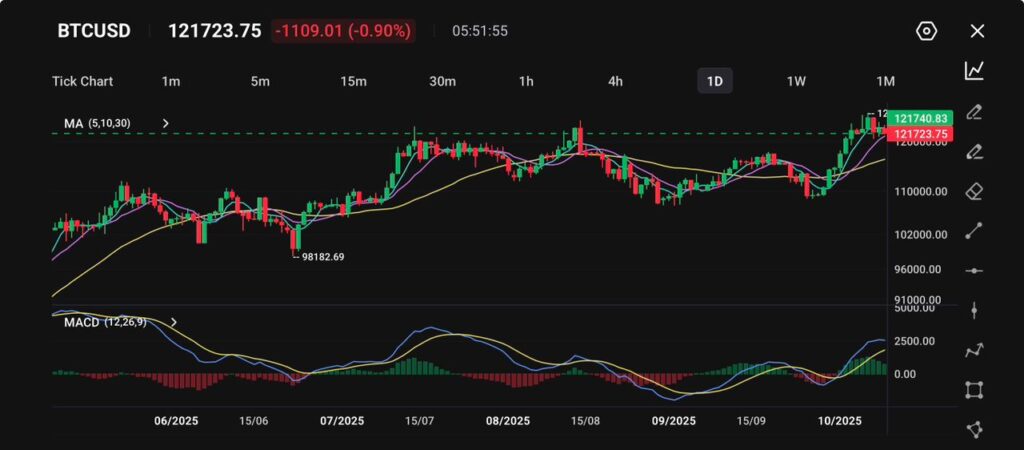Switch to the 4h timeframe

click(x=615, y=81)
